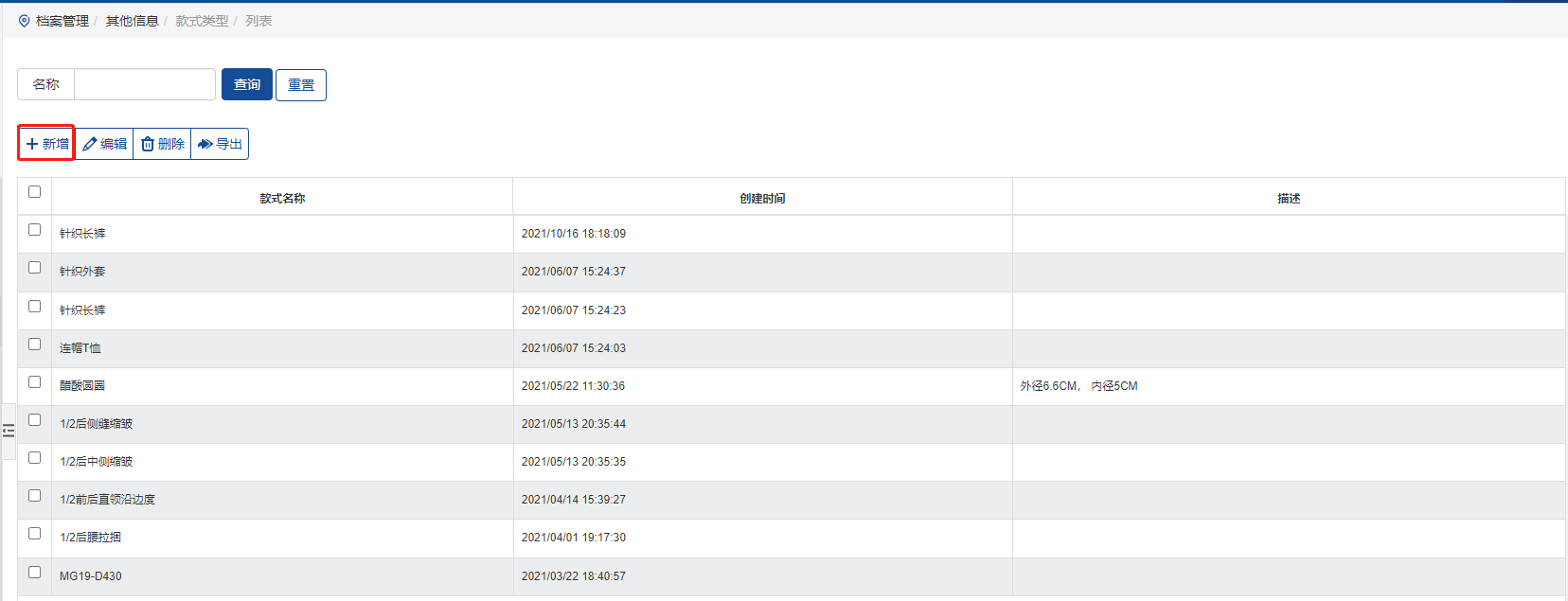The image size is (1568, 601).
Task: Sort by 款式名称 column header
Action: click(x=282, y=199)
